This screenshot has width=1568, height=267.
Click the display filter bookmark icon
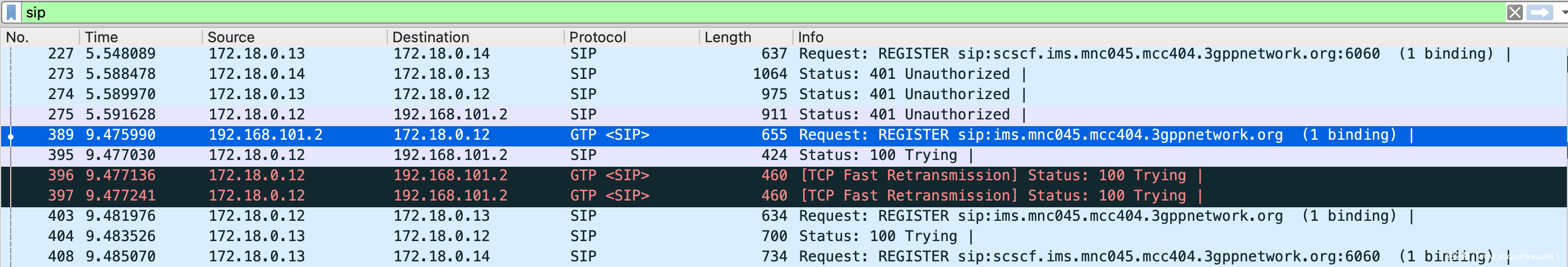[x=11, y=12]
